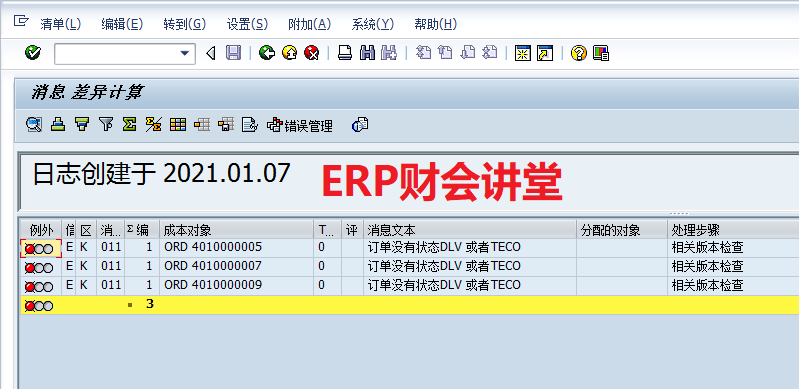Click the Sigma total icon in ALV toolbar
The width and height of the screenshot is (799, 389).
click(129, 124)
